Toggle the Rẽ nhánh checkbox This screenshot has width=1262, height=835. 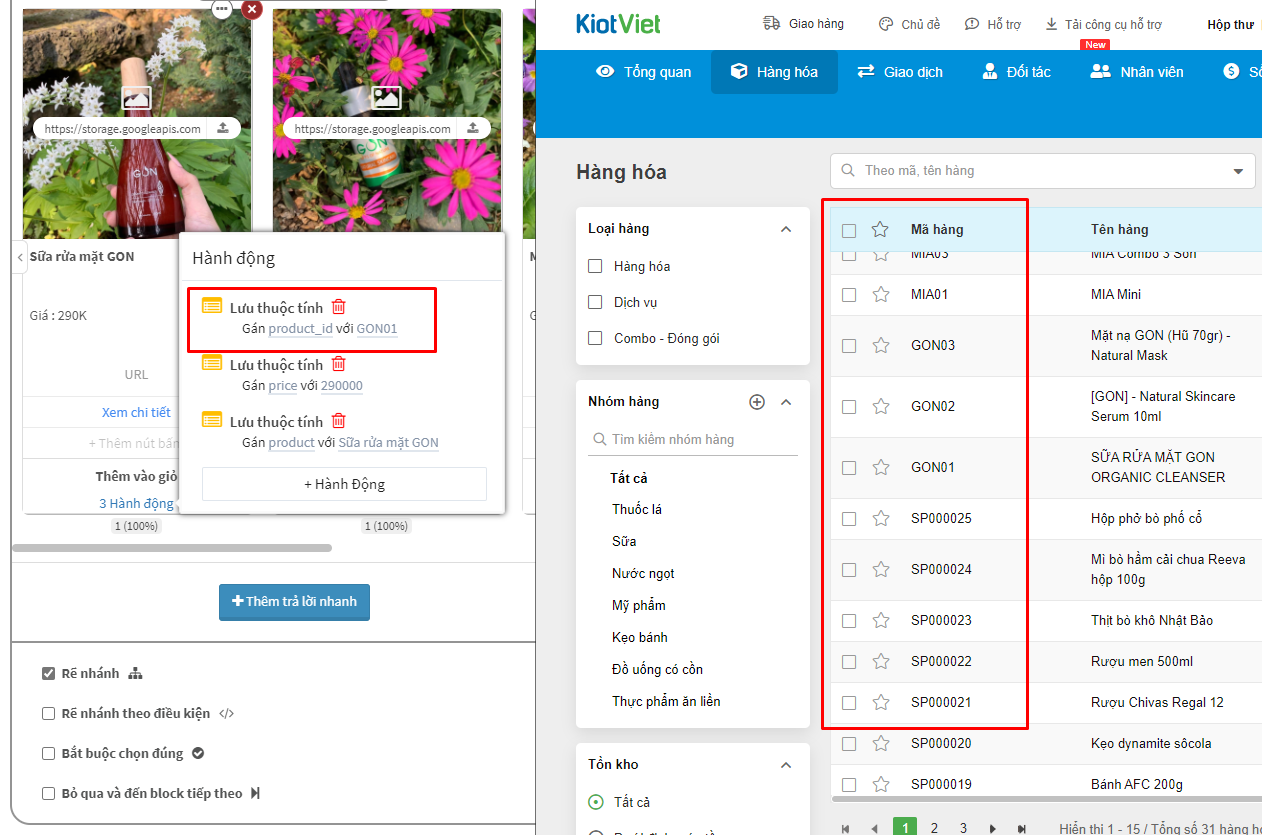48,673
